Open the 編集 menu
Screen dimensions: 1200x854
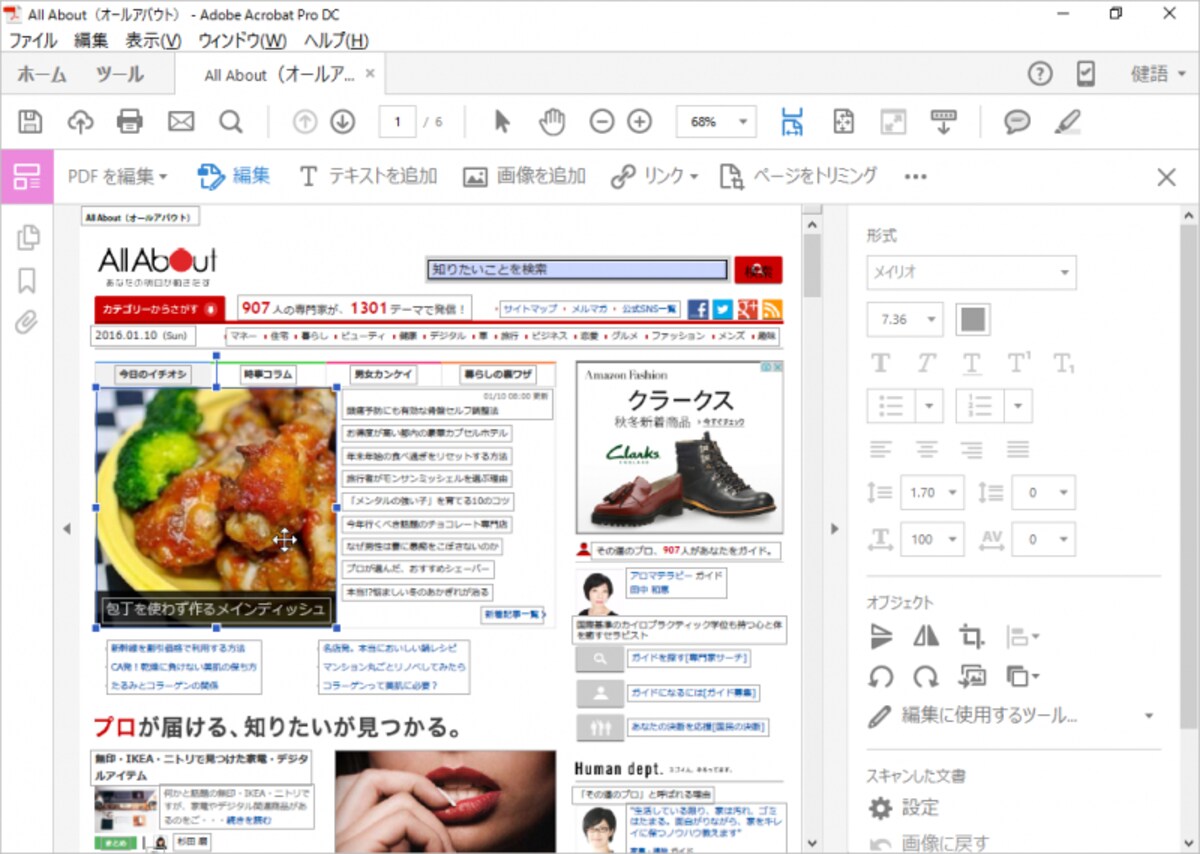click(91, 41)
